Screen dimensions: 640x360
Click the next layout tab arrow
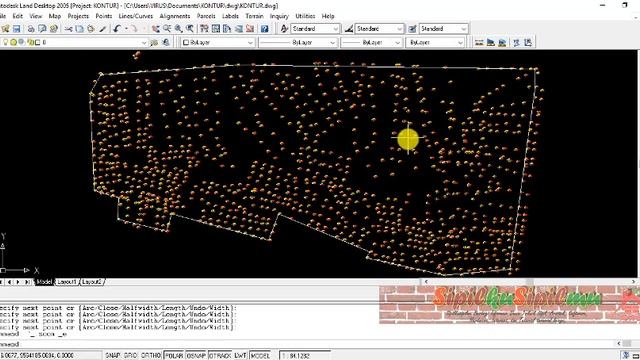pos(18,282)
